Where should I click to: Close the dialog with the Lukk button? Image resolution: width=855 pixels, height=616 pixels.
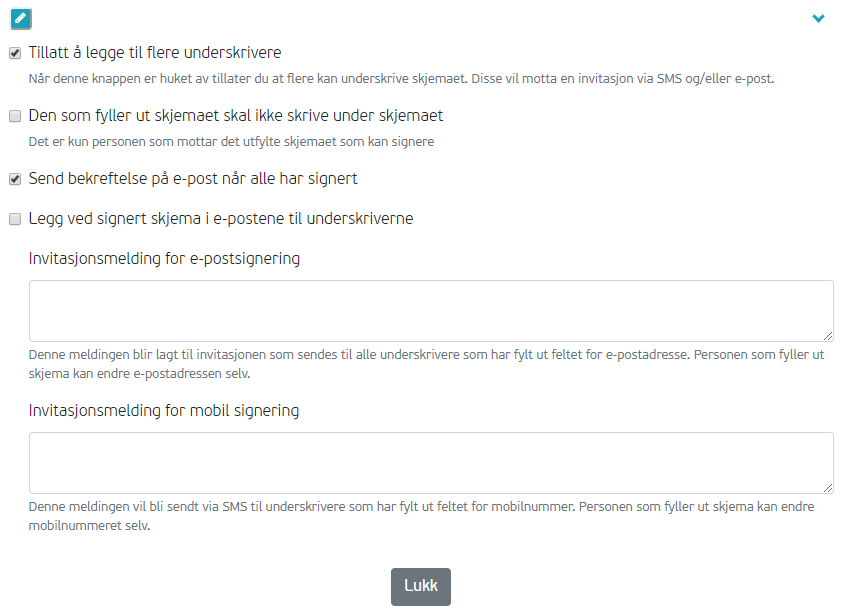pos(421,587)
